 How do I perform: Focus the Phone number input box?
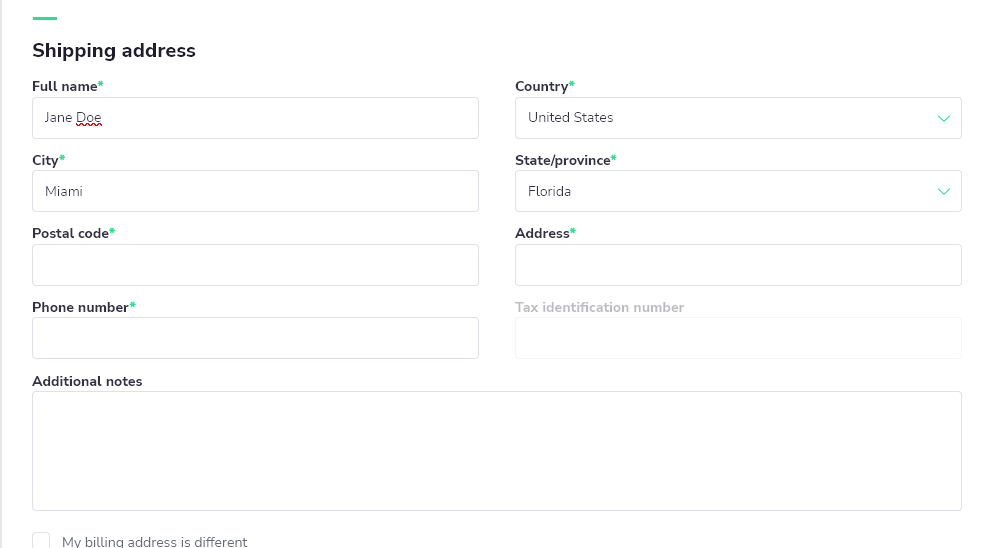point(255,338)
